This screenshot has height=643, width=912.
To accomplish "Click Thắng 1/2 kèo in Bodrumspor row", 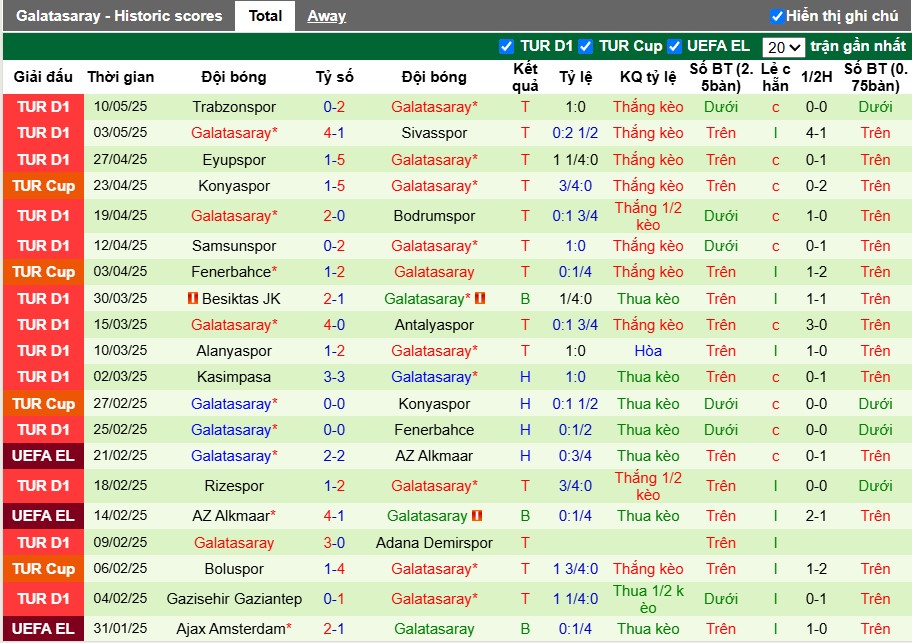I will (648, 216).
